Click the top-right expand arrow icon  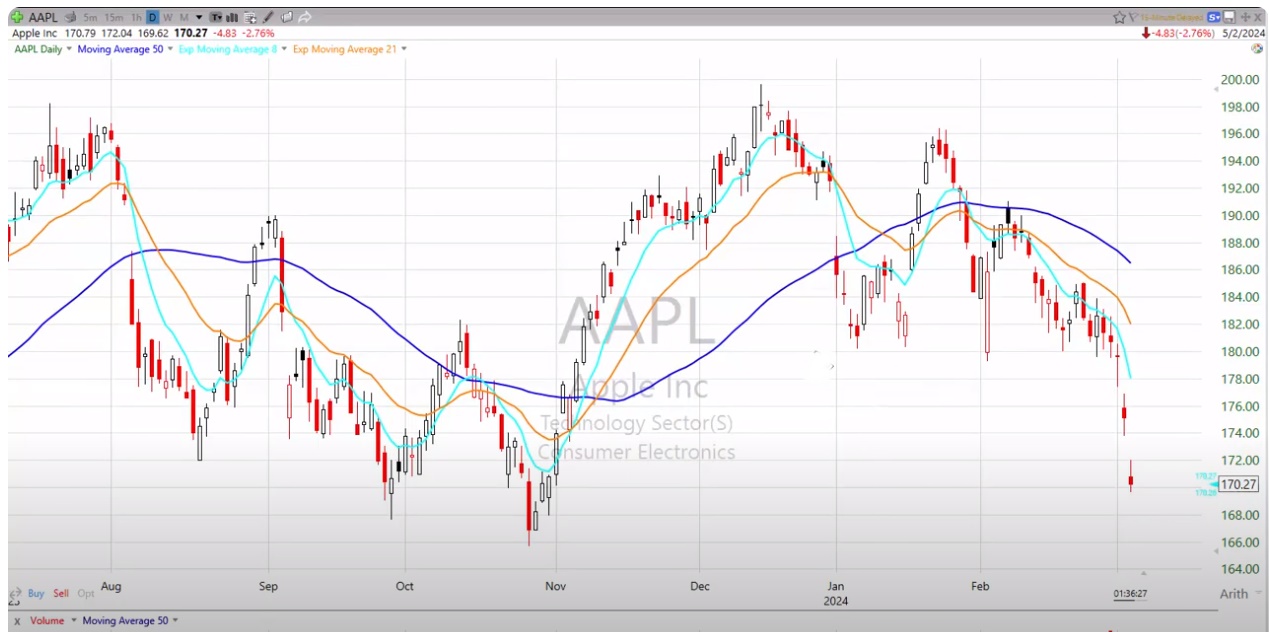click(x=1245, y=17)
